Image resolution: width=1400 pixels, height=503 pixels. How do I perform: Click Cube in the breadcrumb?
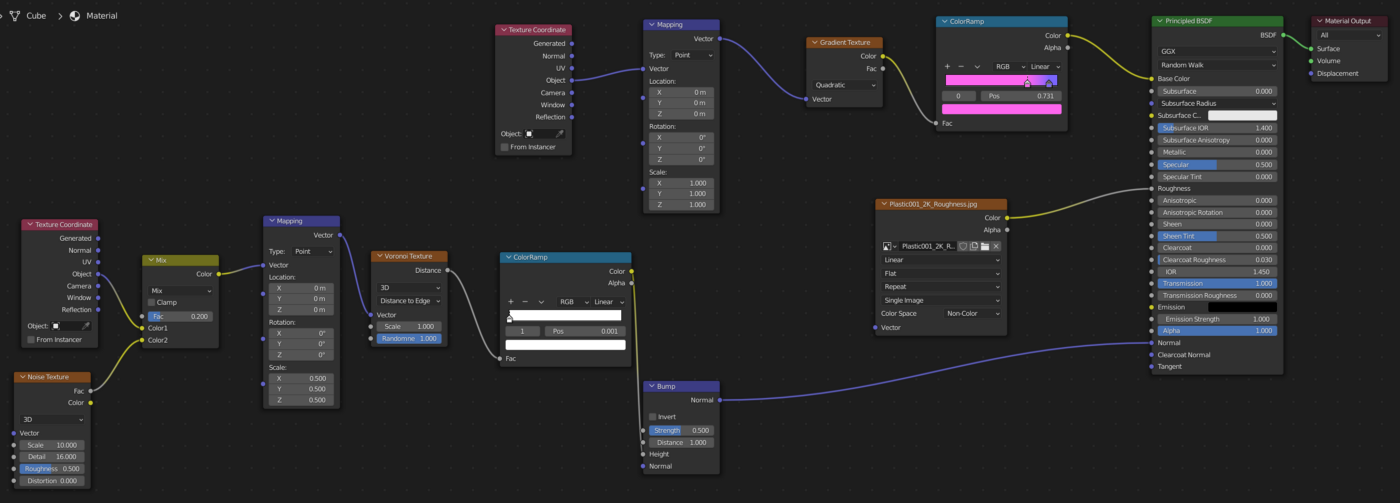pos(36,16)
